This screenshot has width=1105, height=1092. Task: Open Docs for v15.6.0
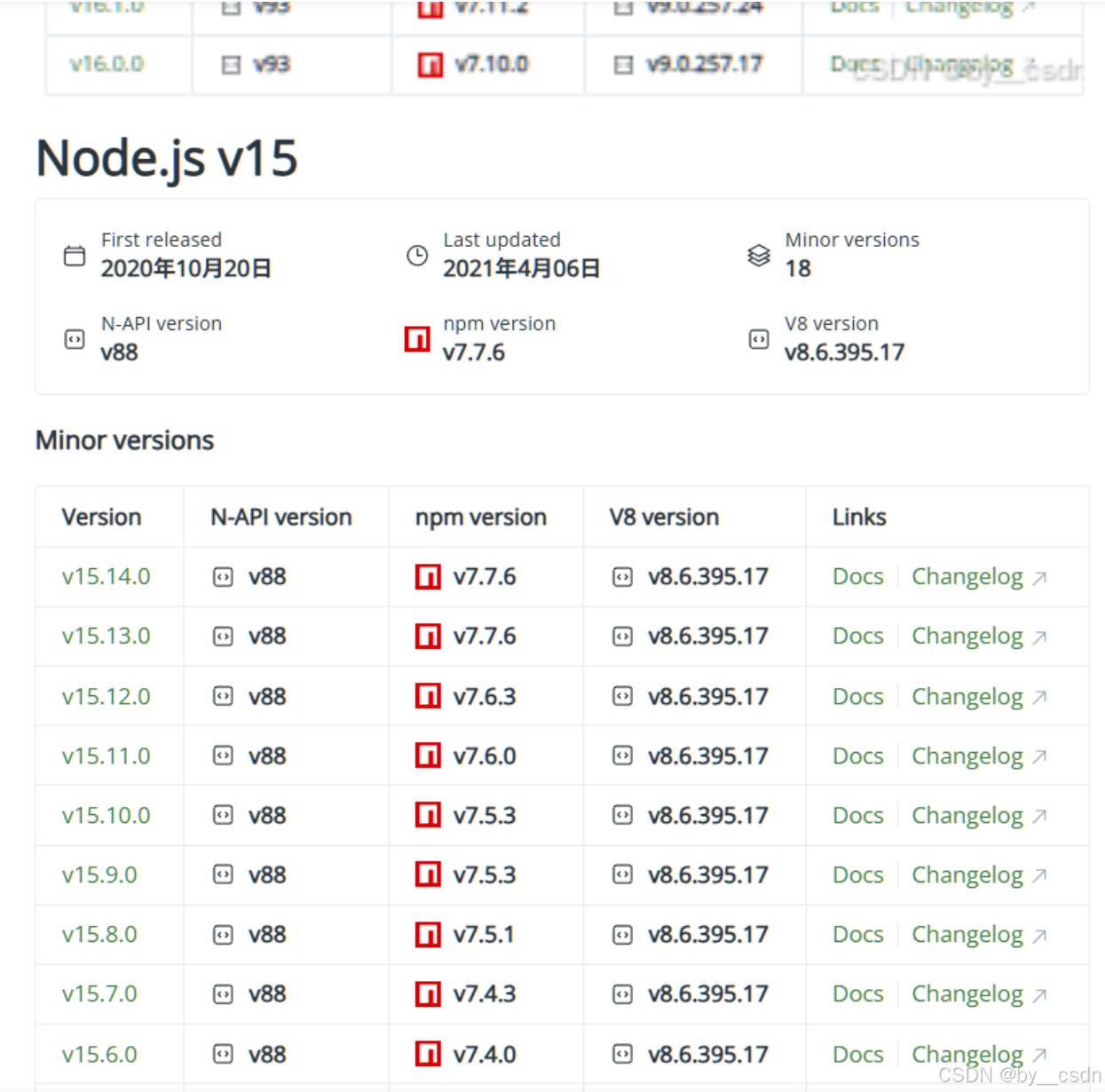(x=858, y=1055)
